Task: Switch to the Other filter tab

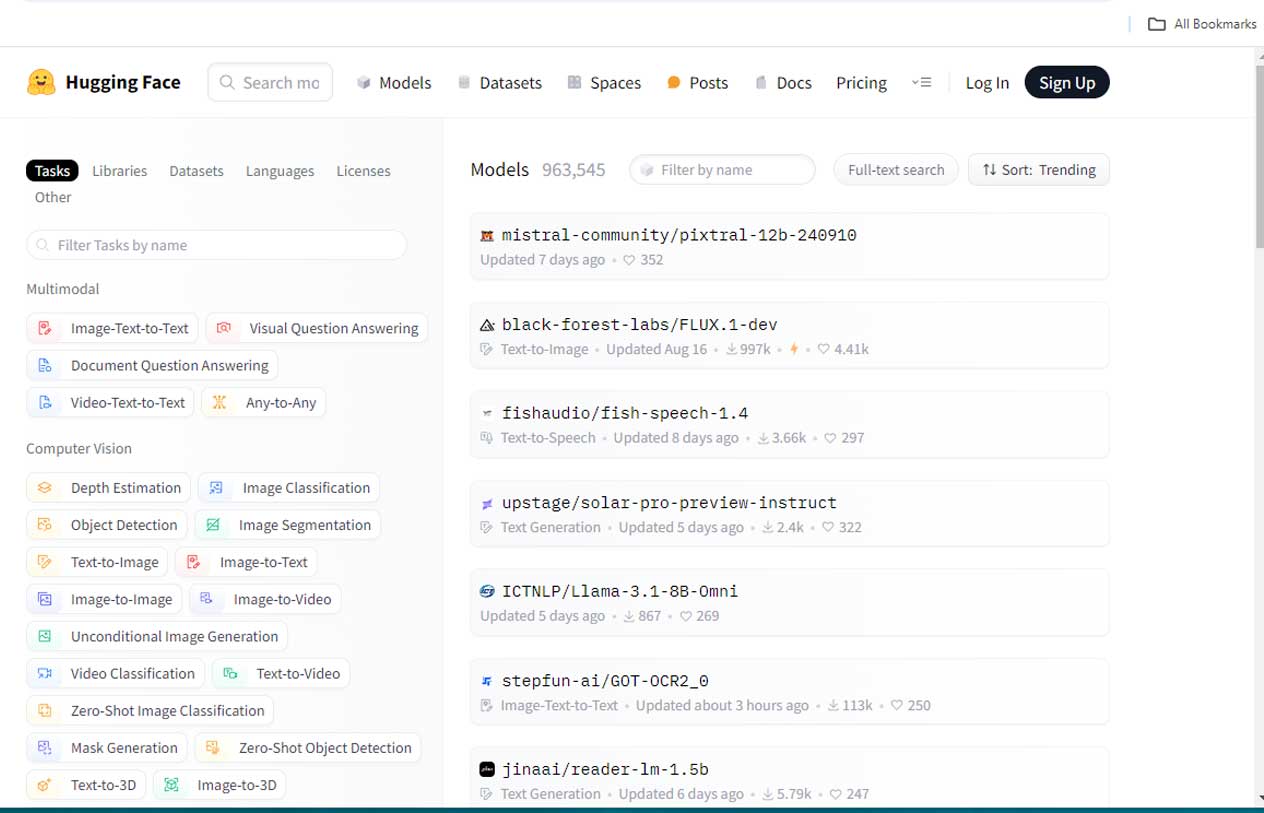Action: pyautogui.click(x=53, y=197)
